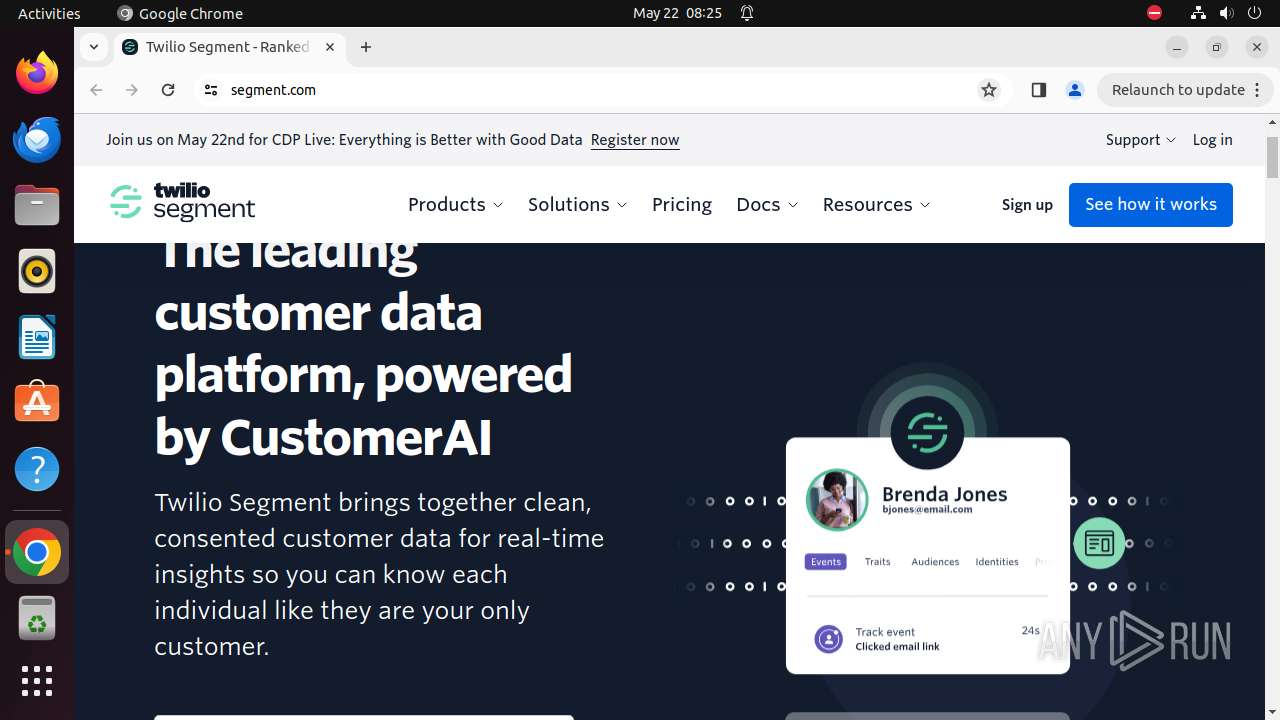Click the power icon in system tray
This screenshot has width=1280, height=720.
pos(1255,13)
